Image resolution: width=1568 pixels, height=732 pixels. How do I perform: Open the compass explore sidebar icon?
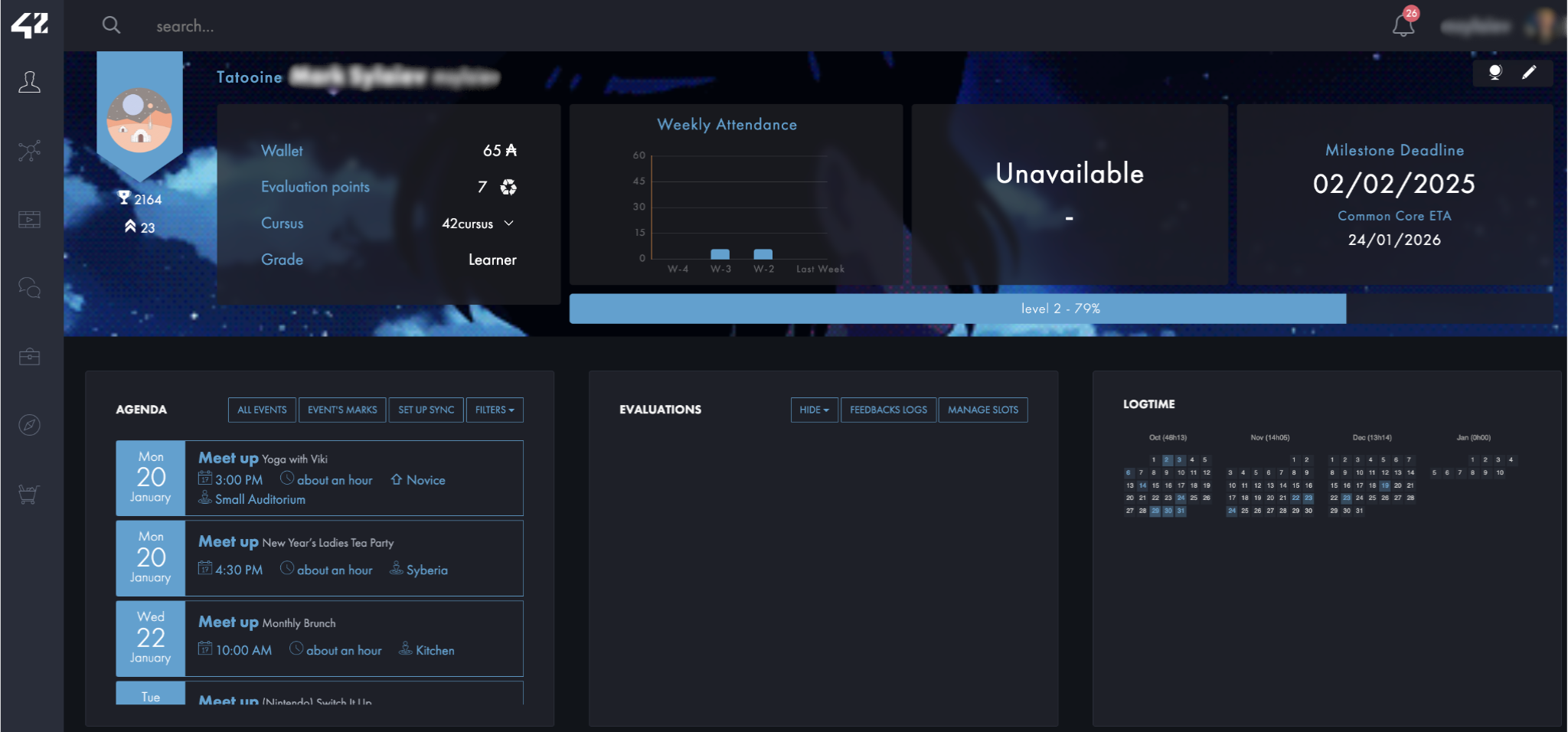tap(30, 425)
